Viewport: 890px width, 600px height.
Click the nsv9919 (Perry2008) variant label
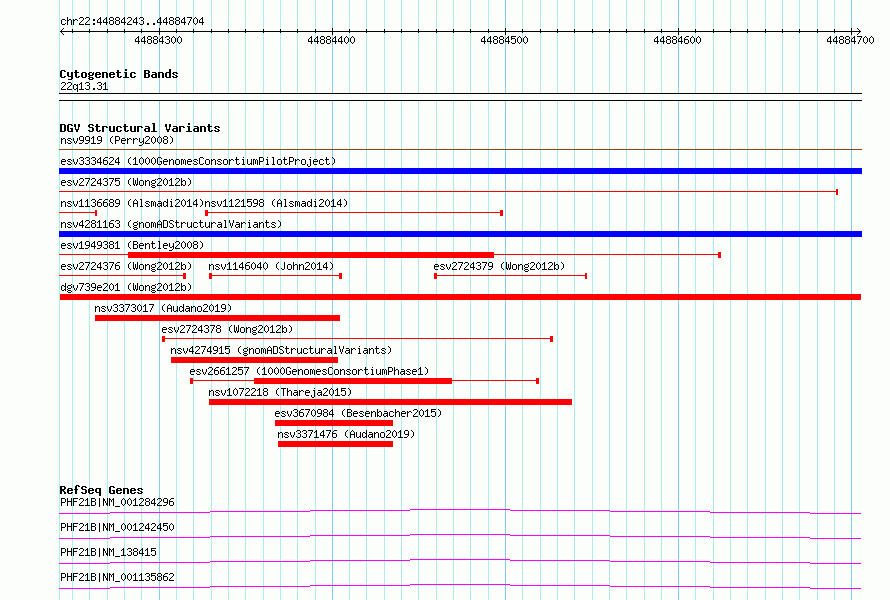(117, 140)
